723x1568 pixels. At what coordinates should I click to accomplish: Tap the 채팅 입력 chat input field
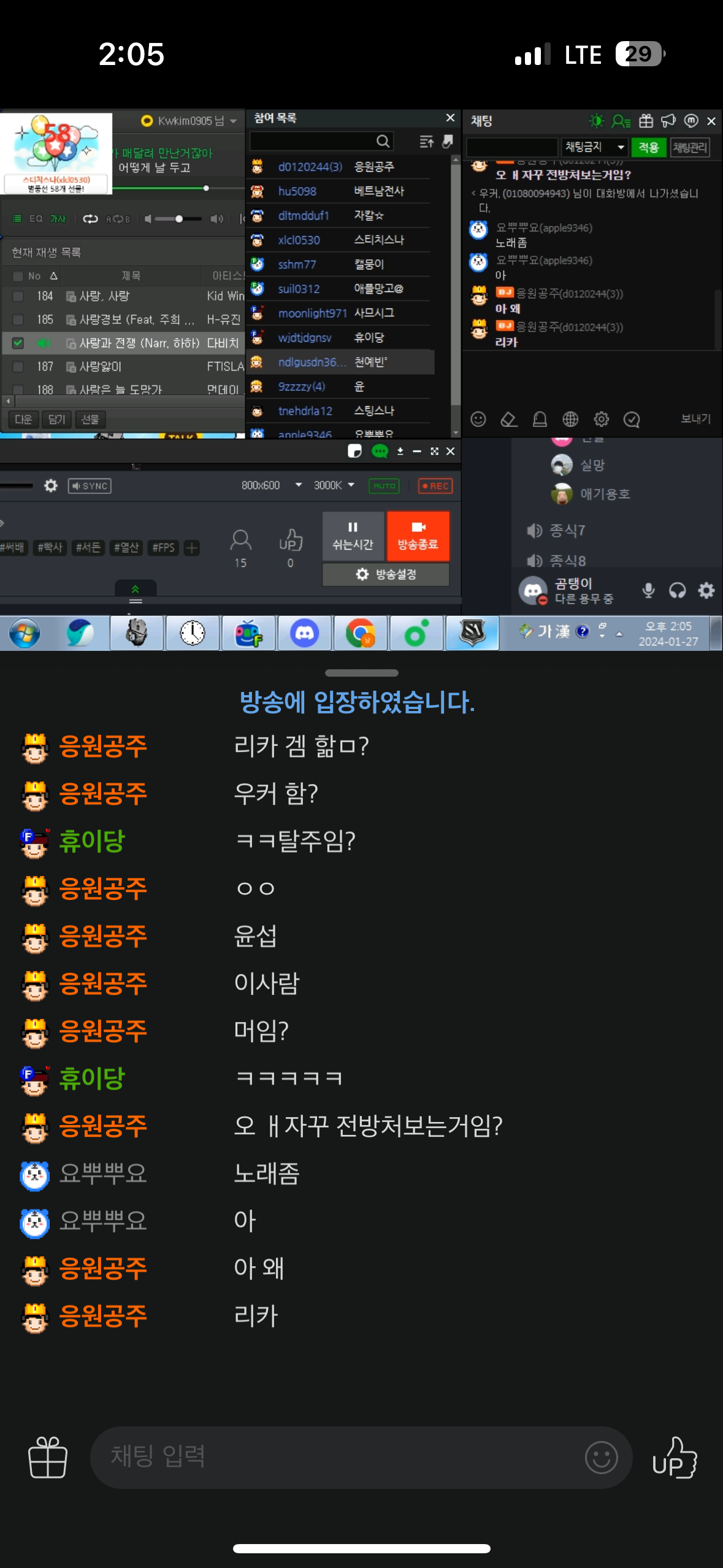click(337, 1457)
